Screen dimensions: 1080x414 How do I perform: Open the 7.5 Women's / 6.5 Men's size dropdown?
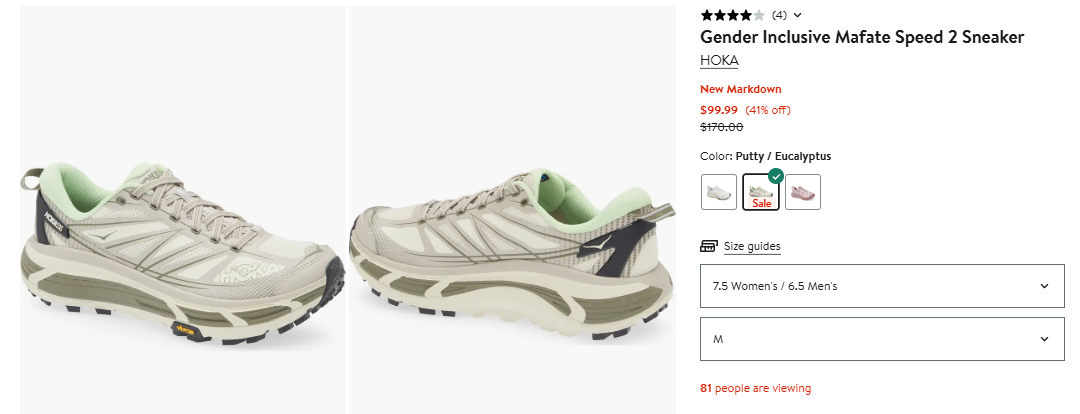(882, 286)
